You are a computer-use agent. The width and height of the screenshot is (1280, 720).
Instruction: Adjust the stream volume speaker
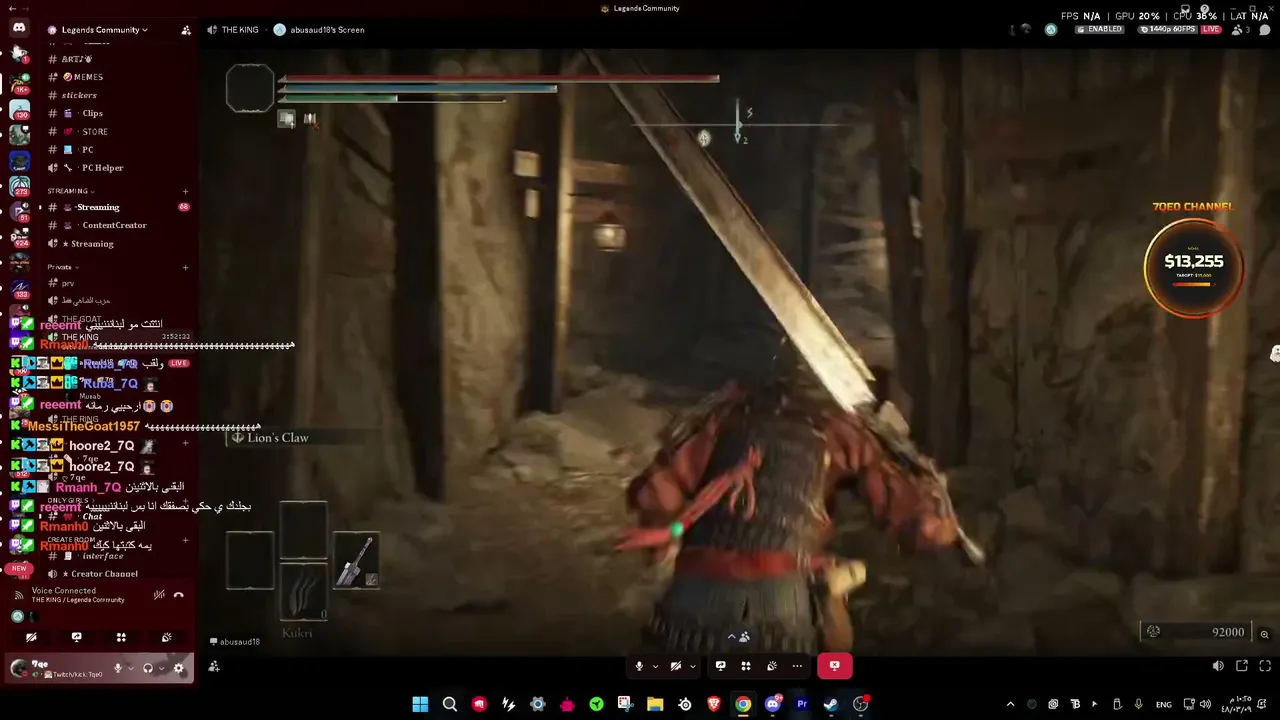(x=1218, y=666)
